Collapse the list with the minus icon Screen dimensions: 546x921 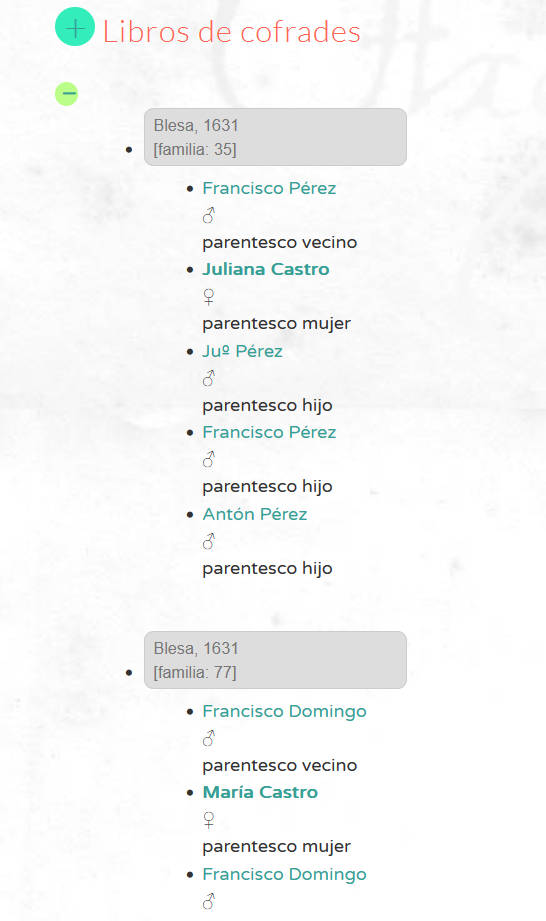(x=66, y=93)
